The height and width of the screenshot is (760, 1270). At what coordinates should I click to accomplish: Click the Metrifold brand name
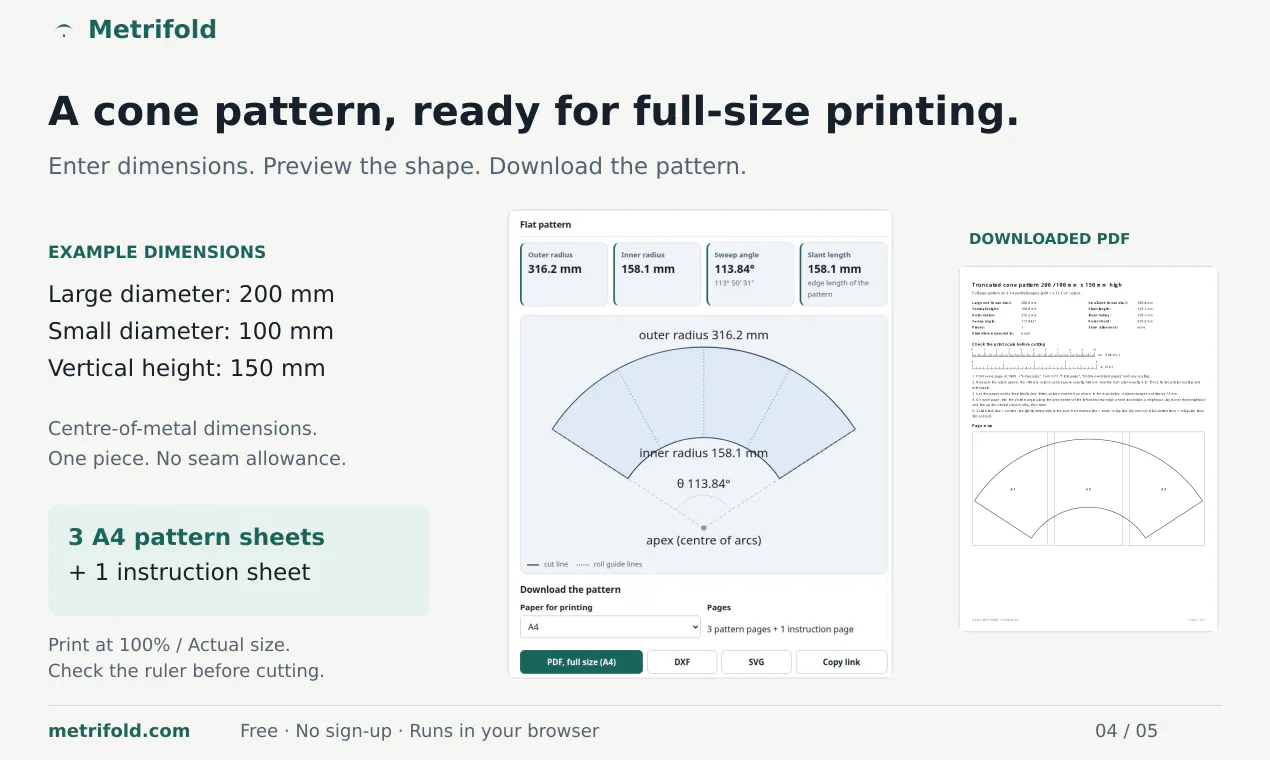tap(152, 30)
